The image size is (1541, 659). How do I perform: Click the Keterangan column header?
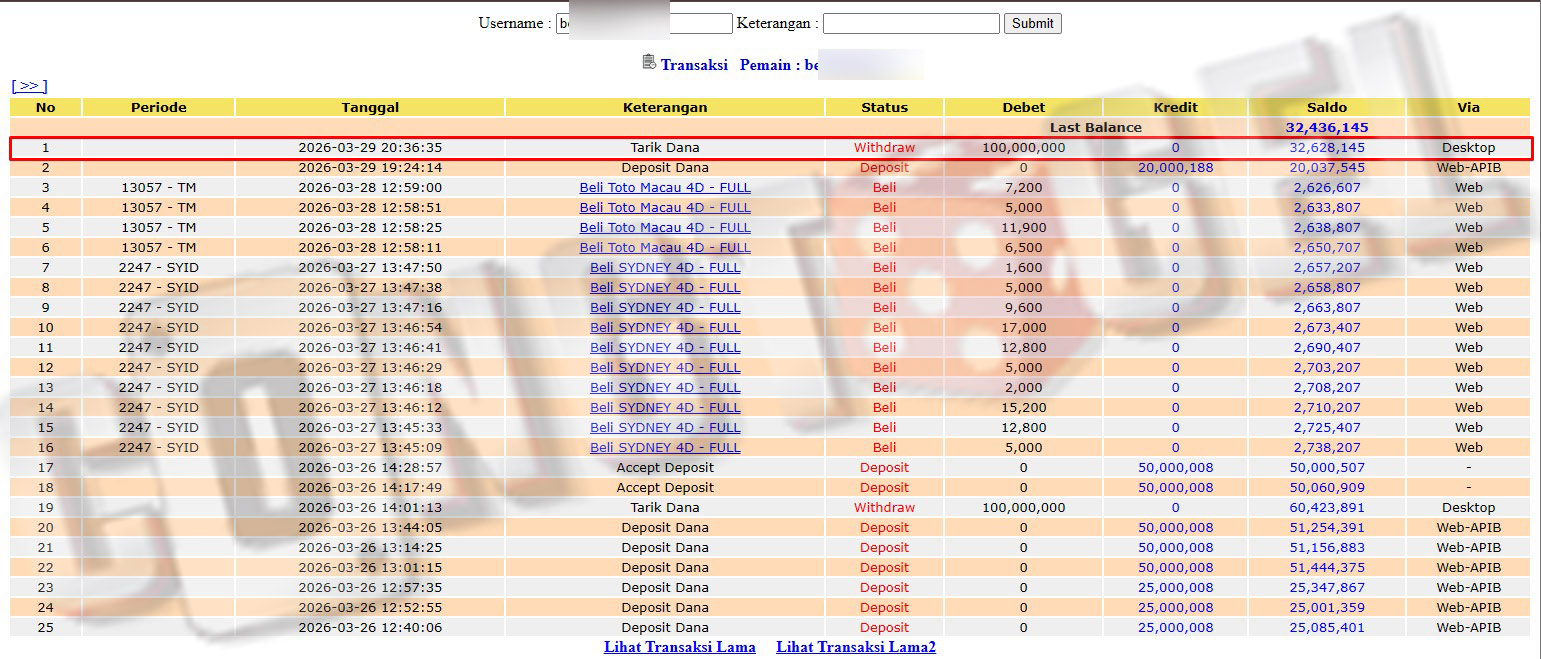[665, 107]
